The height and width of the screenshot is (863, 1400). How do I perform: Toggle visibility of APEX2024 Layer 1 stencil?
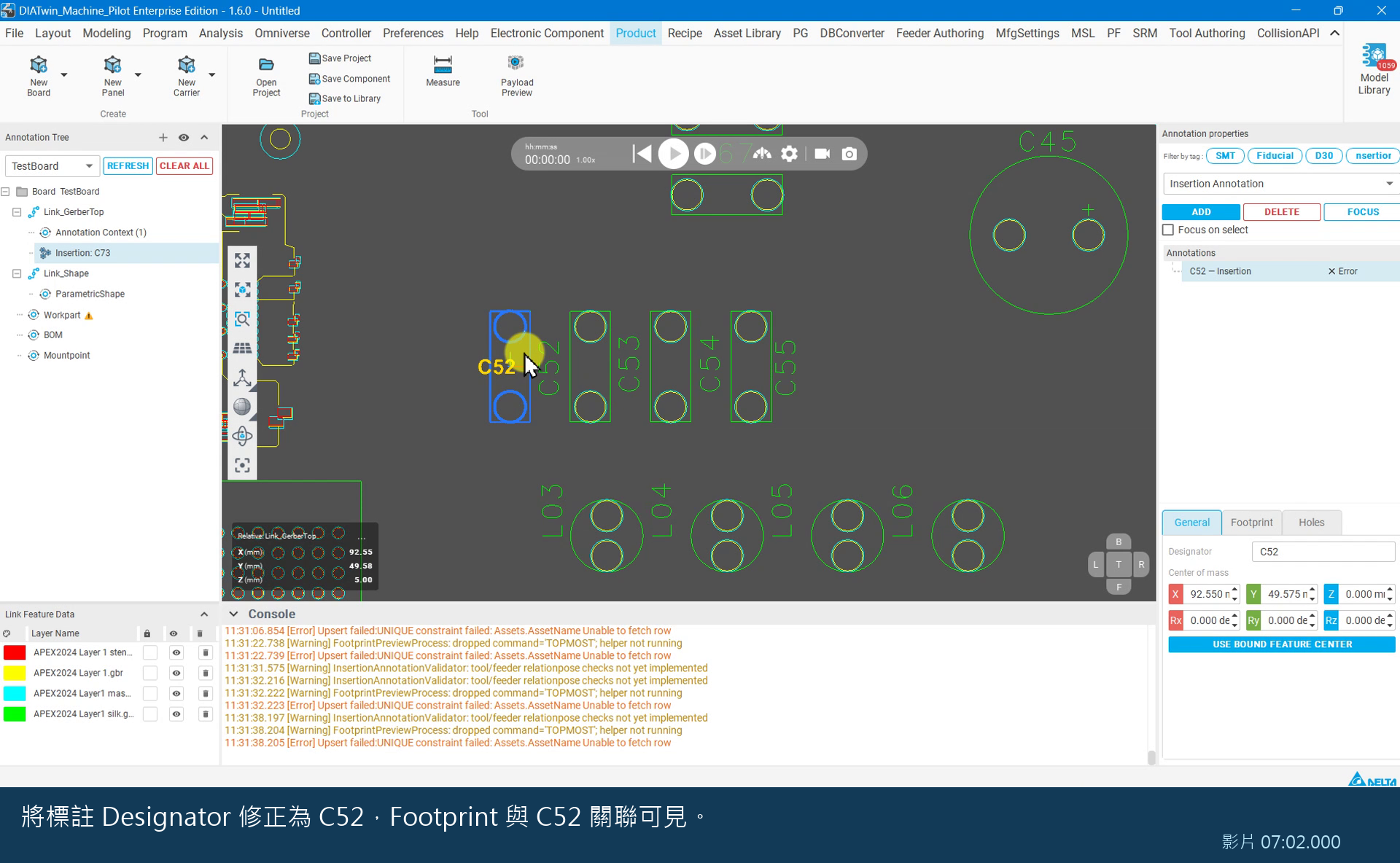click(x=176, y=653)
